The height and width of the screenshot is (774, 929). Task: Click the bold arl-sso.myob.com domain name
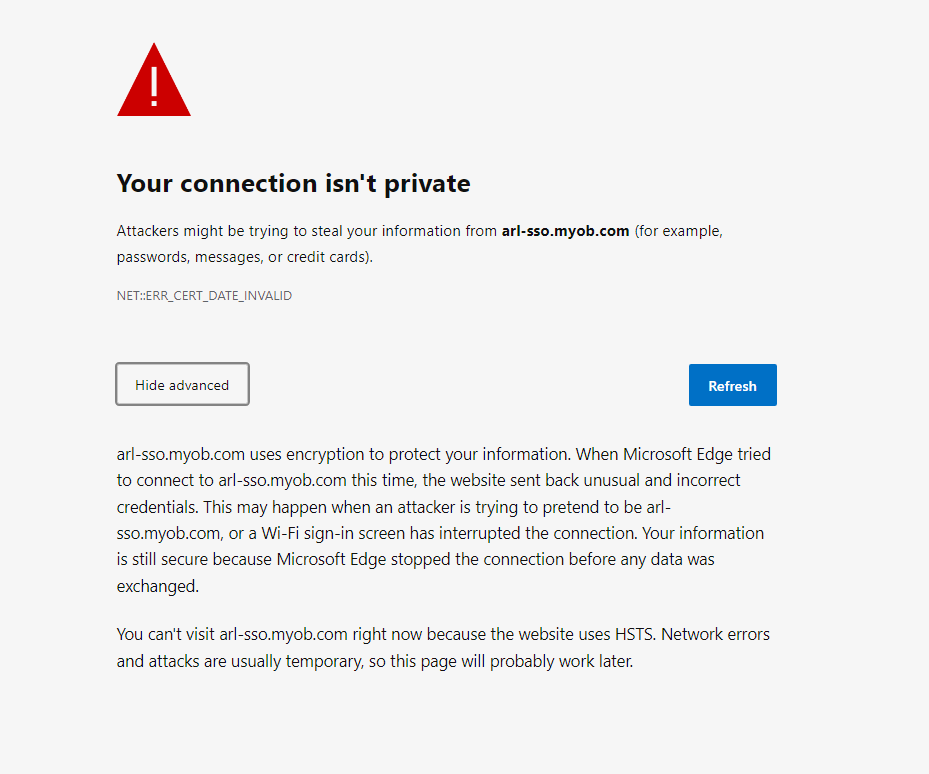(565, 231)
